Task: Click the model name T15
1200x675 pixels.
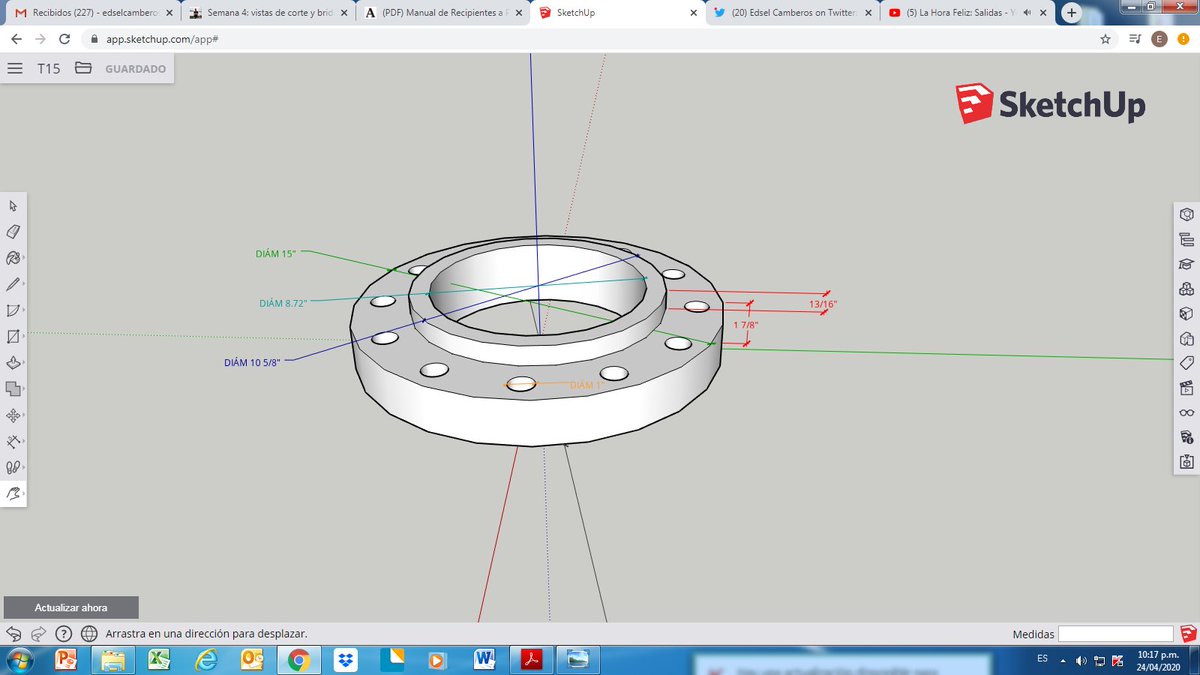Action: (49, 69)
